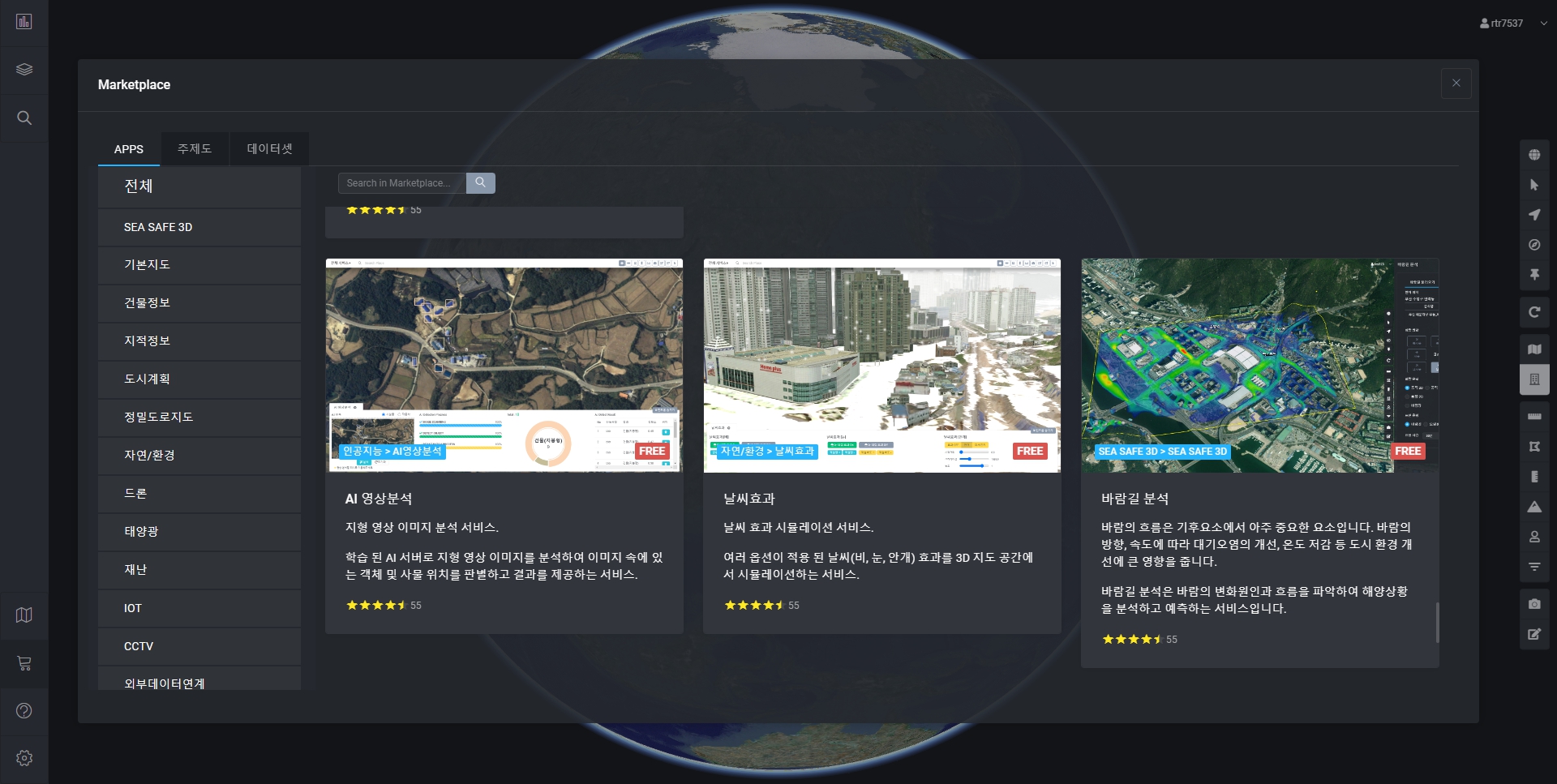Select the mountain terrain tool icon
This screenshot has height=784, width=1557.
click(x=1534, y=507)
